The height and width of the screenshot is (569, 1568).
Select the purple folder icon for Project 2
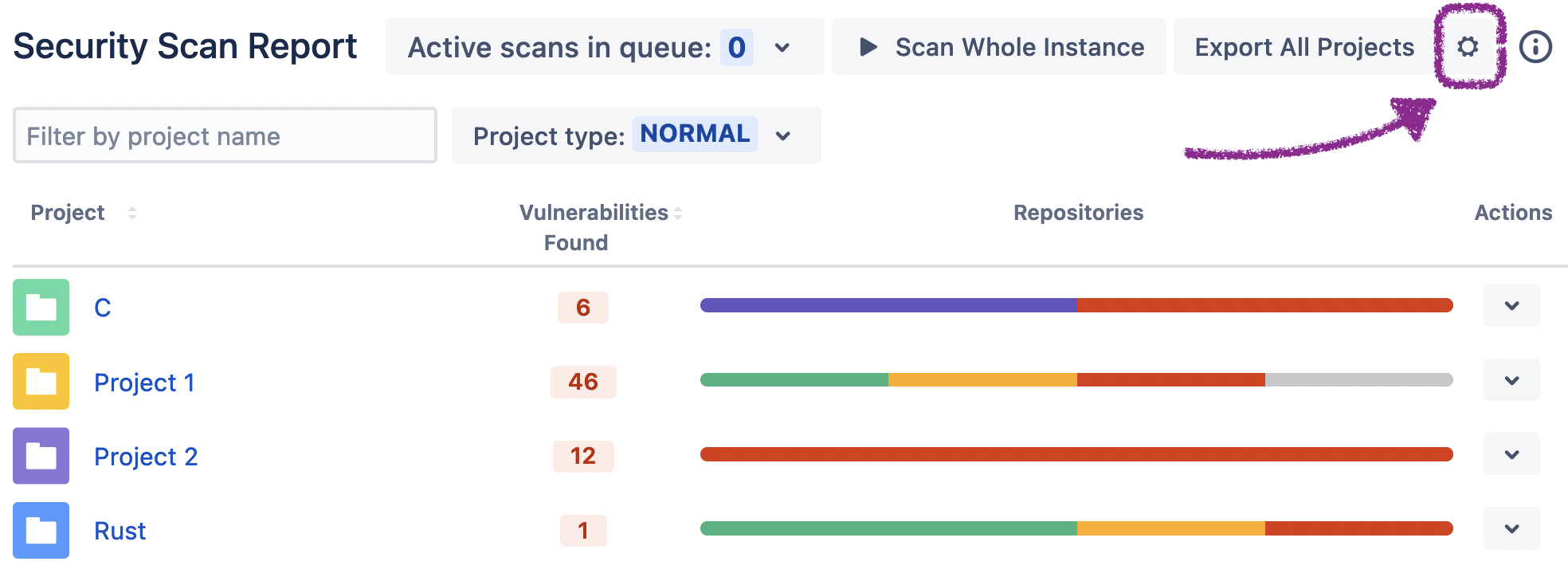(41, 456)
